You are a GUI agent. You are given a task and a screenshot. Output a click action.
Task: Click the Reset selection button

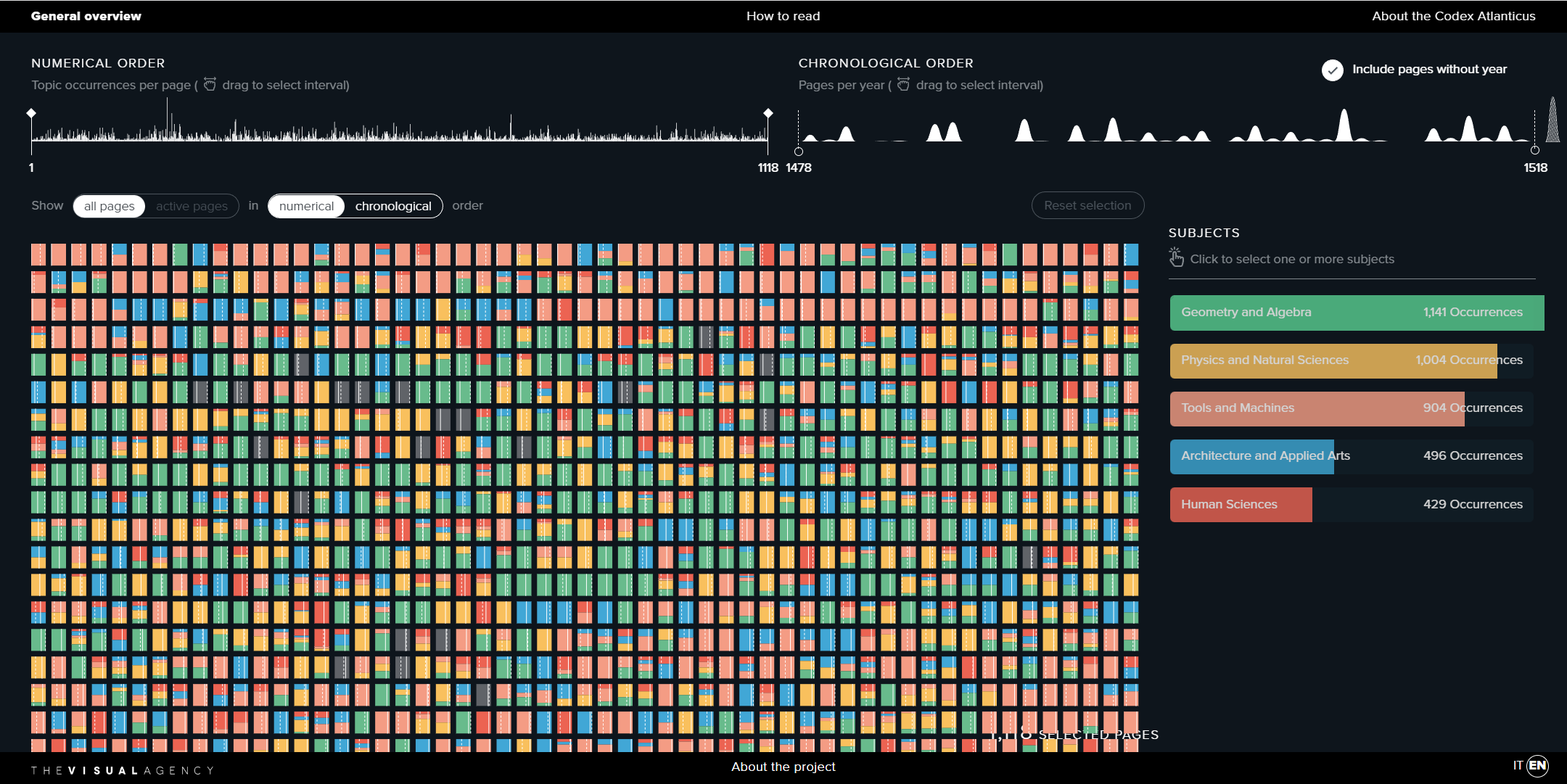1087,205
